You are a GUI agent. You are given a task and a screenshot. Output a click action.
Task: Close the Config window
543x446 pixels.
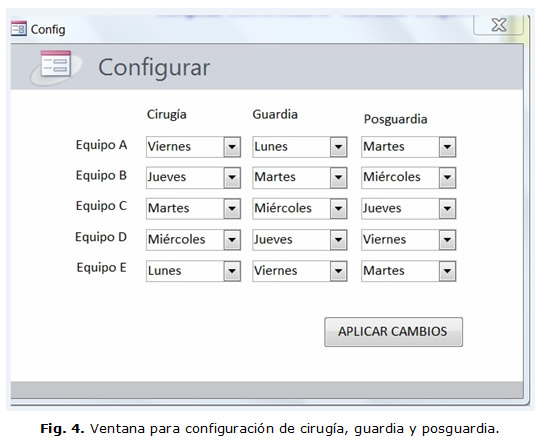point(499,25)
